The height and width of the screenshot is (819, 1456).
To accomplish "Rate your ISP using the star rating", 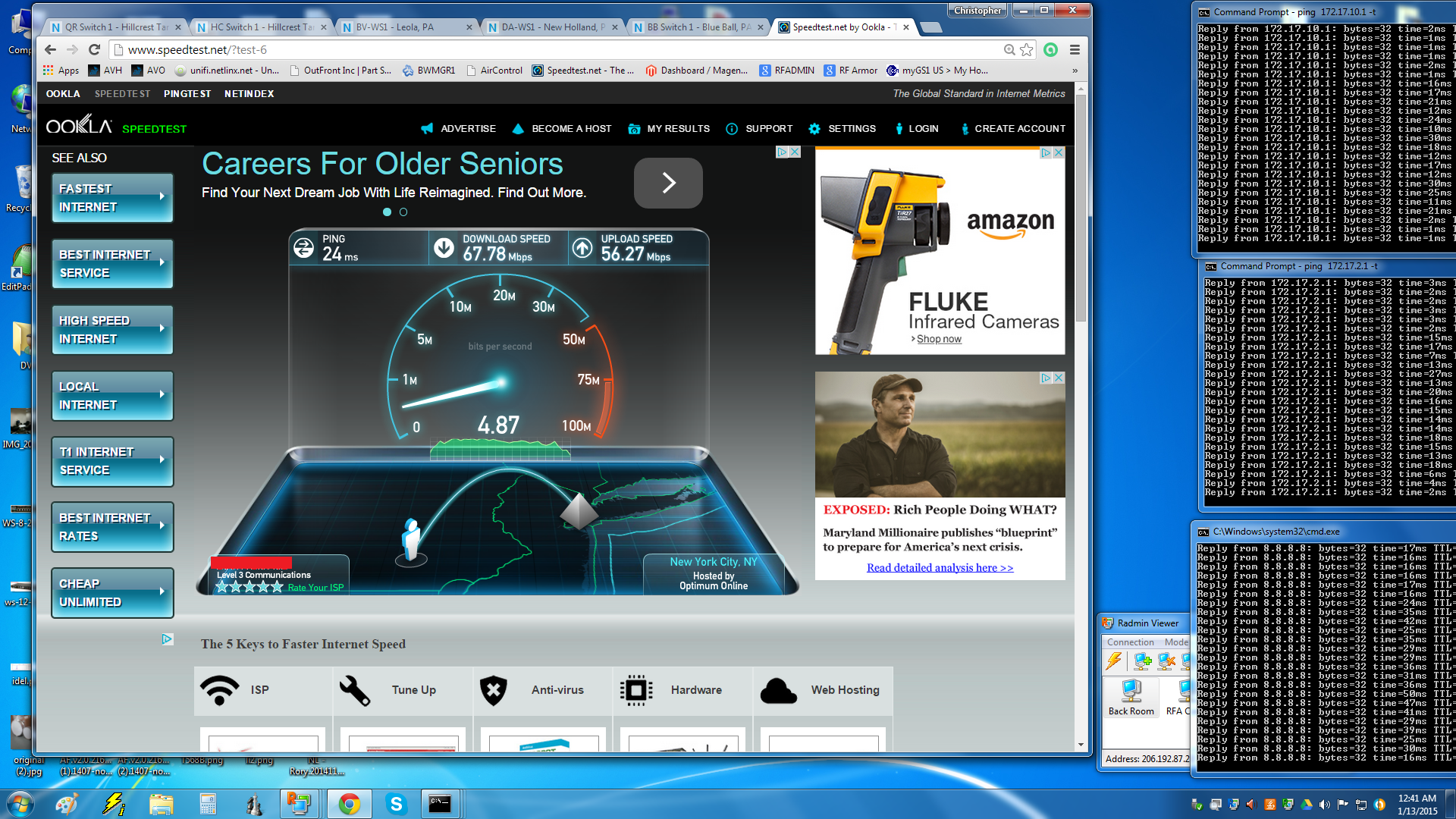I will click(x=249, y=587).
